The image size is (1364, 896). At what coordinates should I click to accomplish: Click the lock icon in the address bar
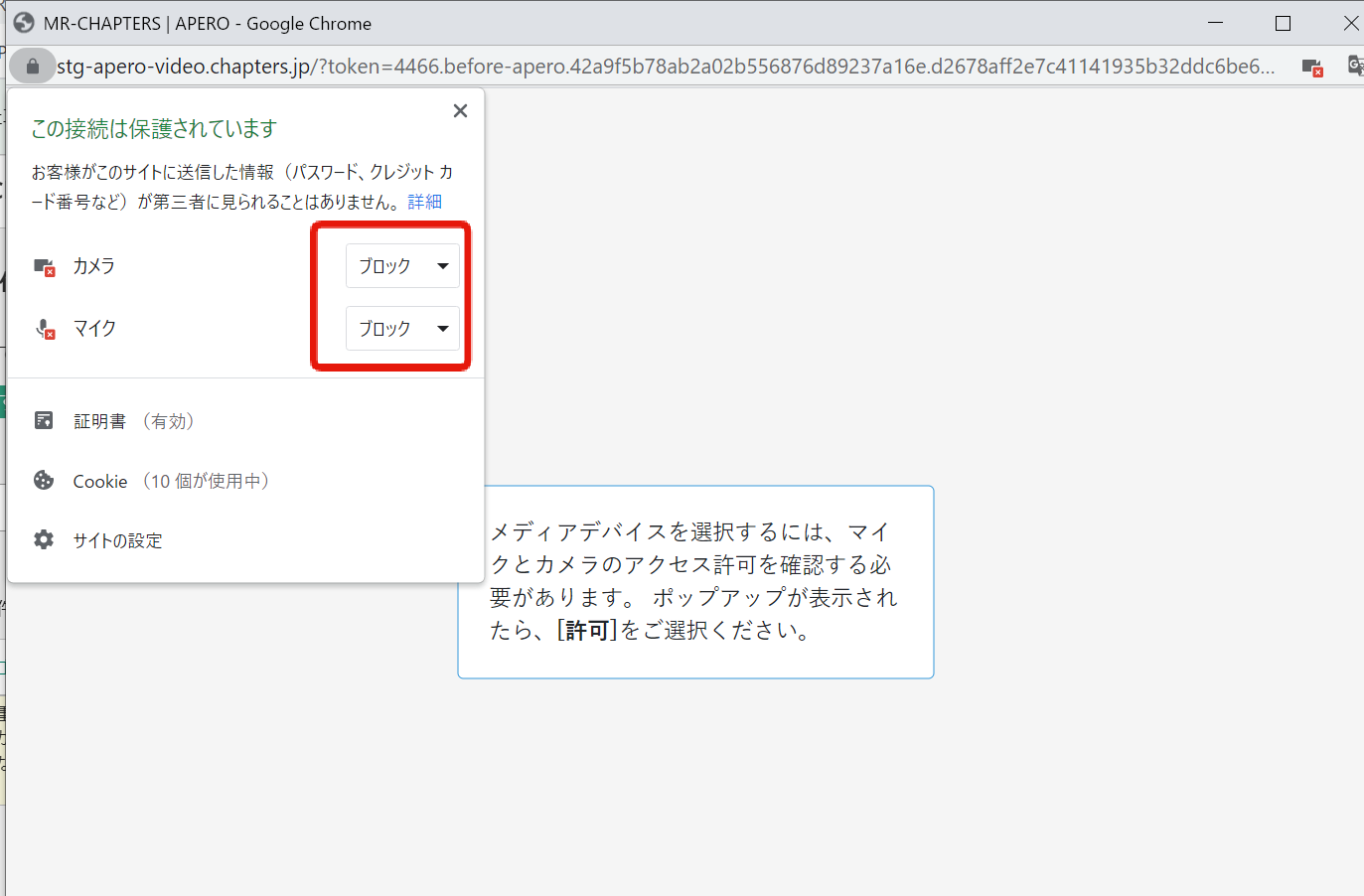pos(33,67)
